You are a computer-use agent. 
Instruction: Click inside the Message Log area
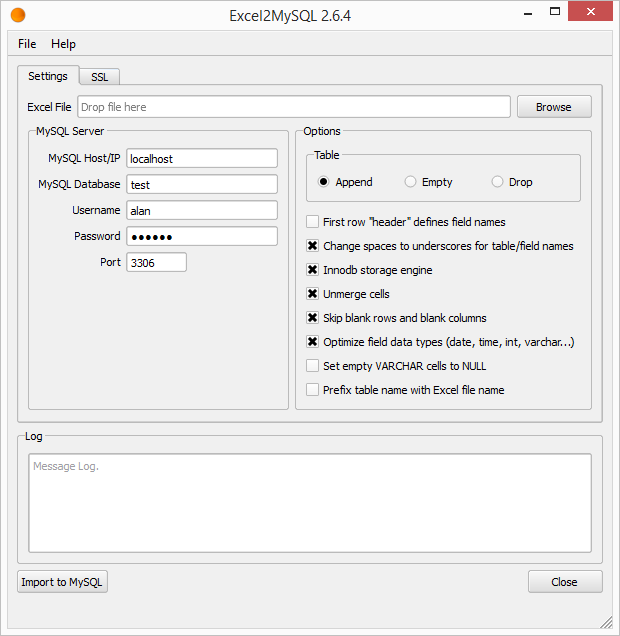pyautogui.click(x=310, y=503)
